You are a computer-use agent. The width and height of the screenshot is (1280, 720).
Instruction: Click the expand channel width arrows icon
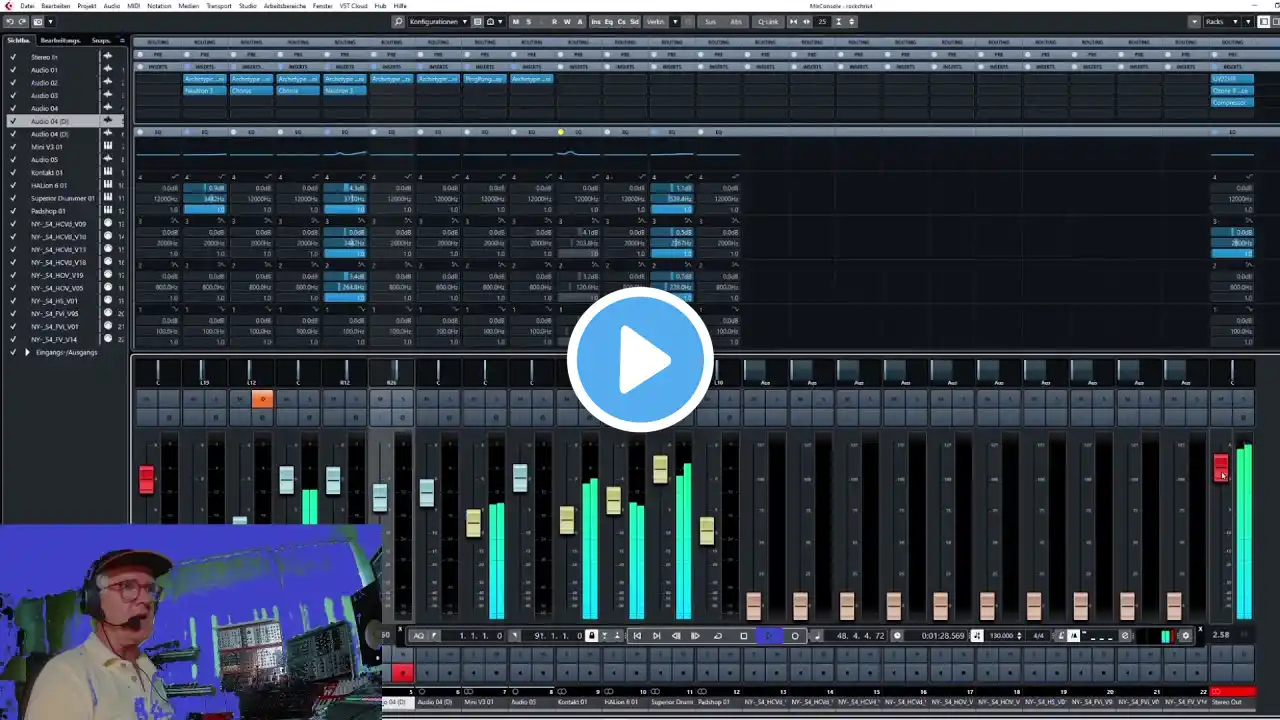(808, 21)
